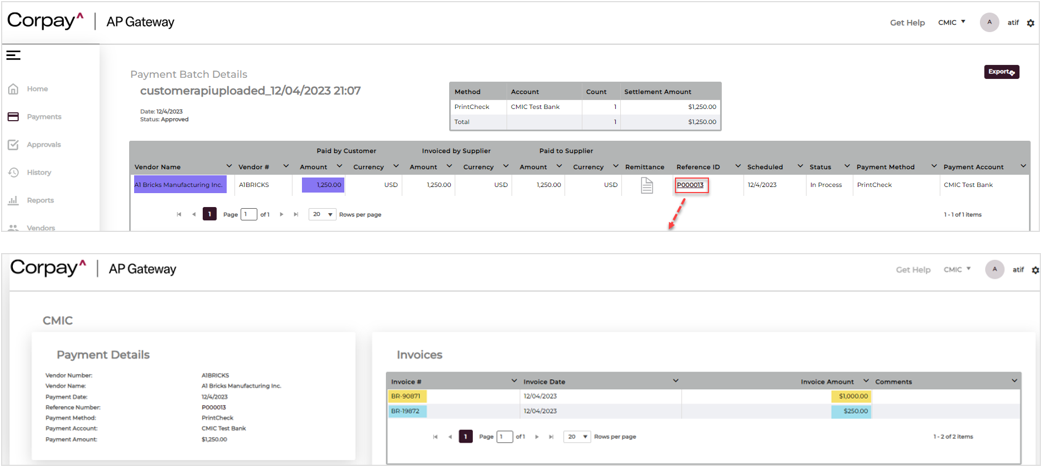Viewport: 1042px width, 468px height.
Task: Click the History clock icon in the sidebar
Action: coord(13,173)
